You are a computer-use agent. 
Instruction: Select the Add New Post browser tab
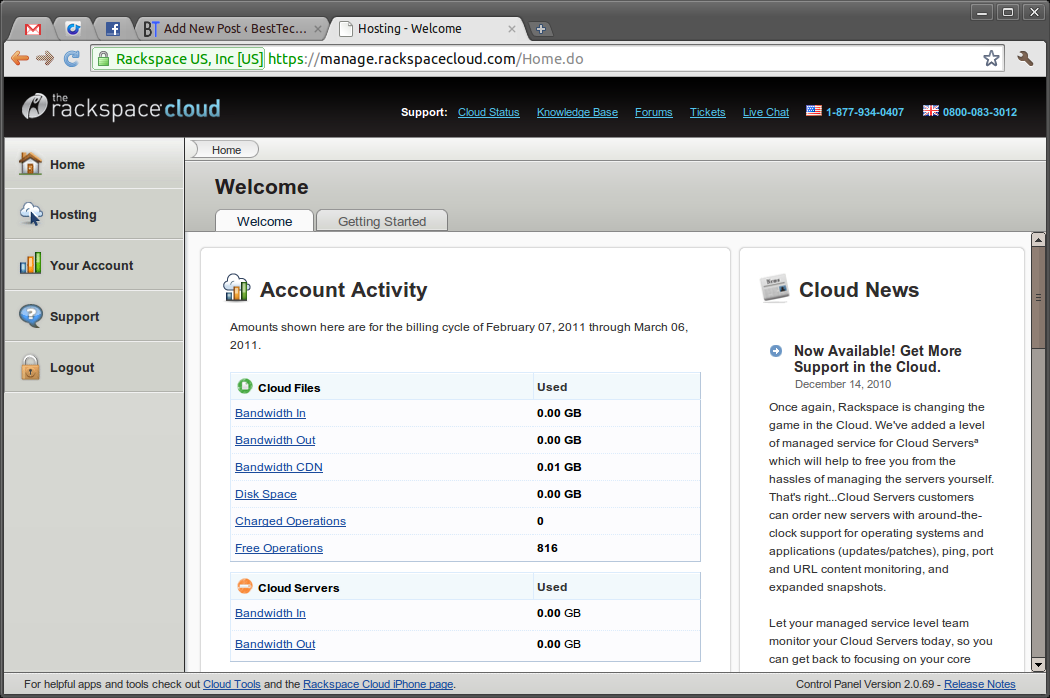click(x=232, y=29)
